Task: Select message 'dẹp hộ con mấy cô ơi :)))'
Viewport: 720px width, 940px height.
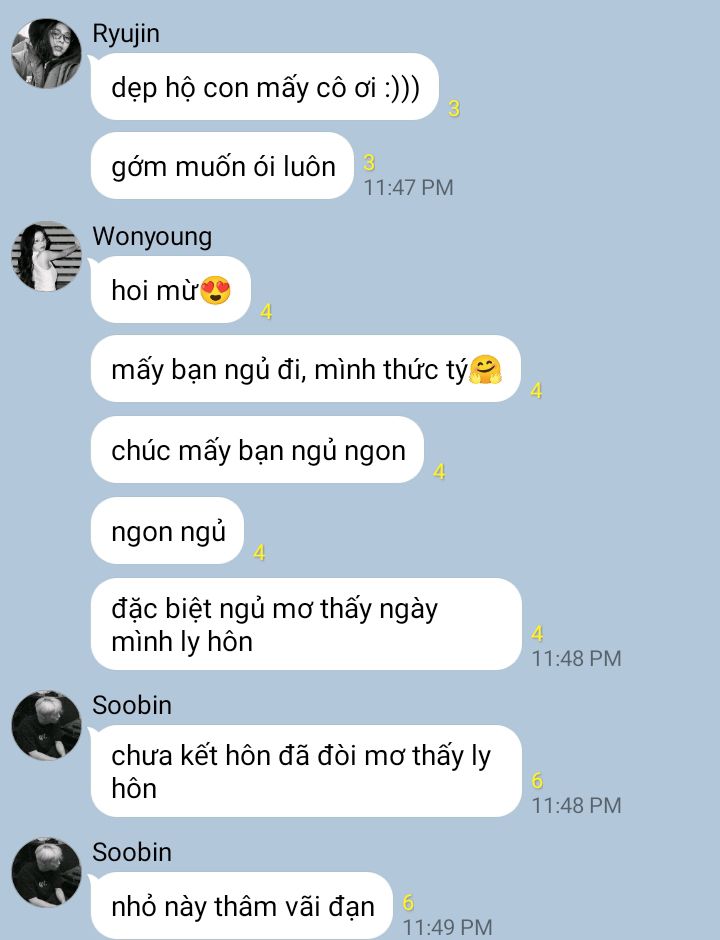Action: (264, 86)
